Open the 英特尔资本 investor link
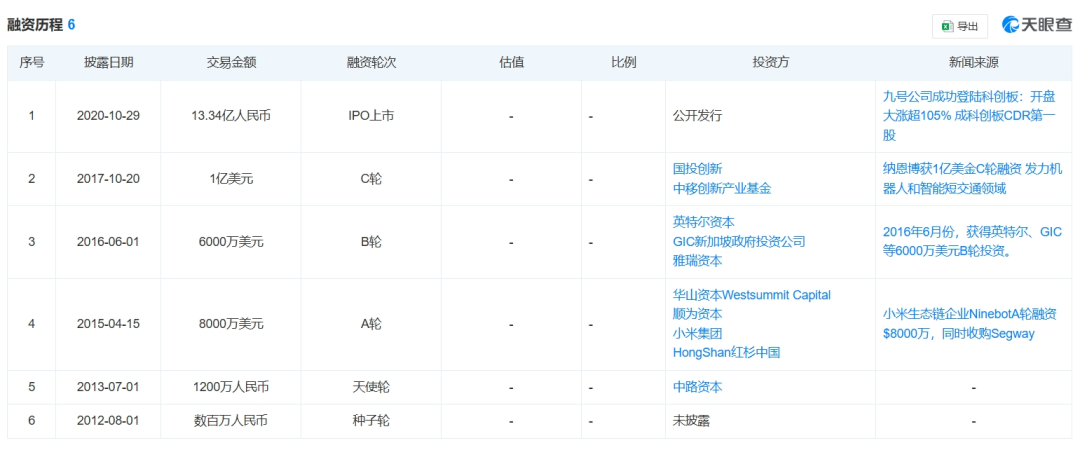Image resolution: width=1080 pixels, height=450 pixels. coord(703,222)
